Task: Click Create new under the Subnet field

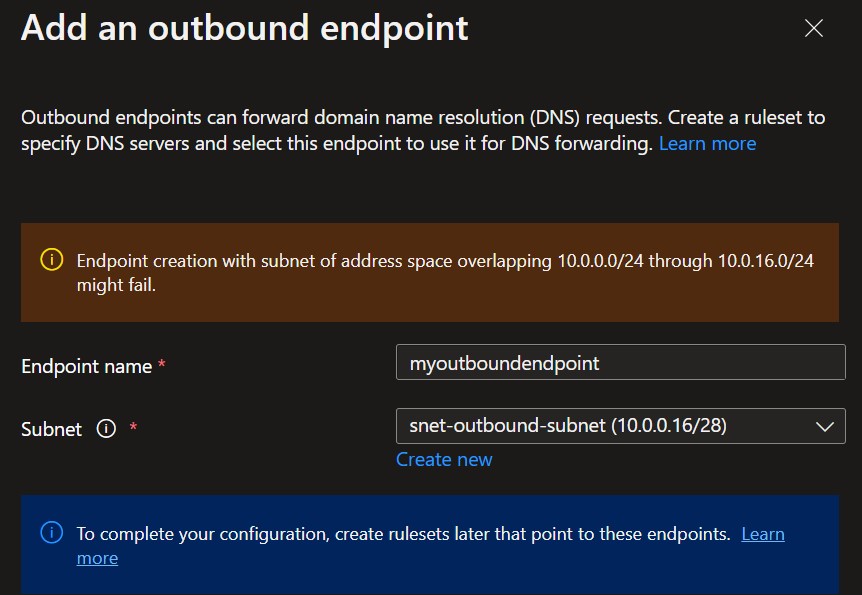Action: [x=444, y=459]
